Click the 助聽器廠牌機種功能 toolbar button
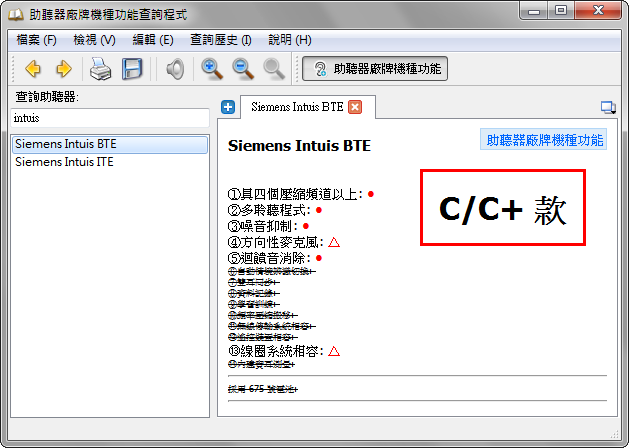This screenshot has height=448, width=629. pyautogui.click(x=375, y=69)
